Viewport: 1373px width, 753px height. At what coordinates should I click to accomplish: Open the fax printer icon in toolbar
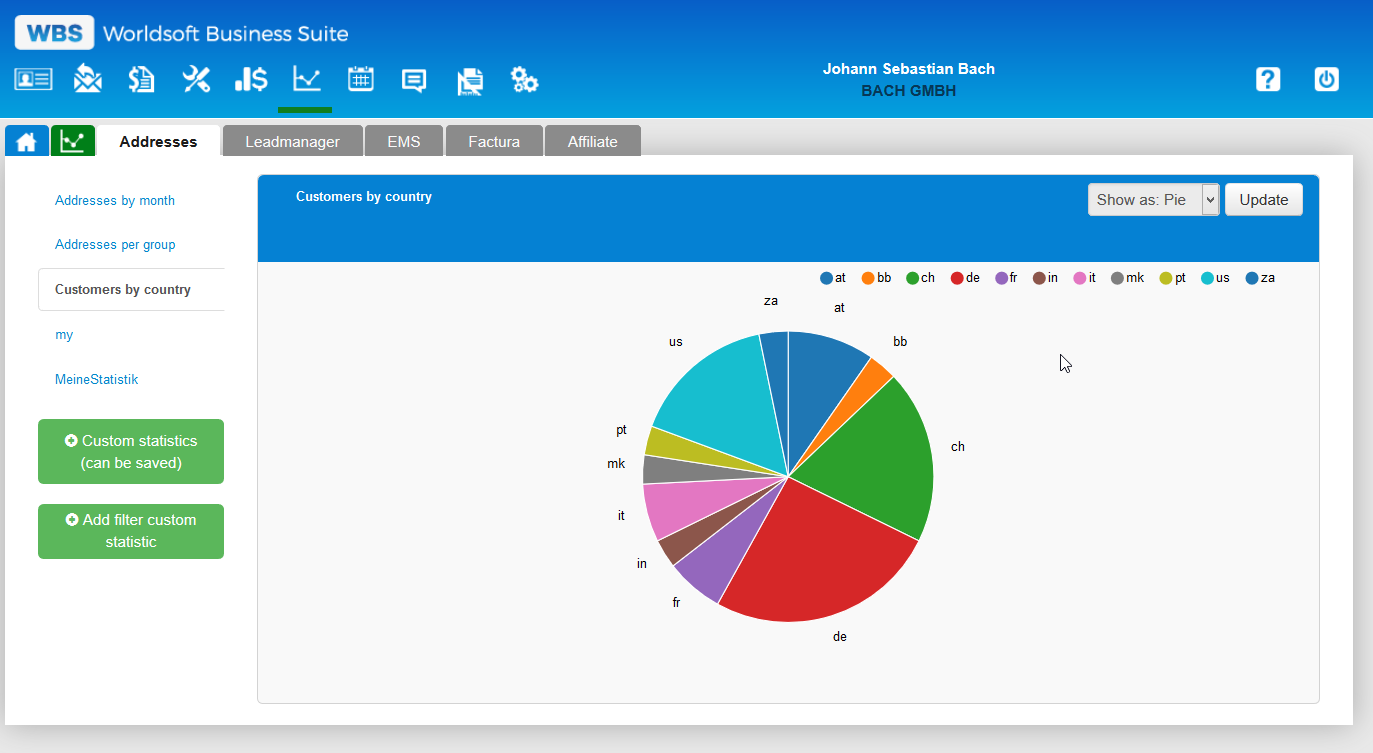[x=470, y=81]
